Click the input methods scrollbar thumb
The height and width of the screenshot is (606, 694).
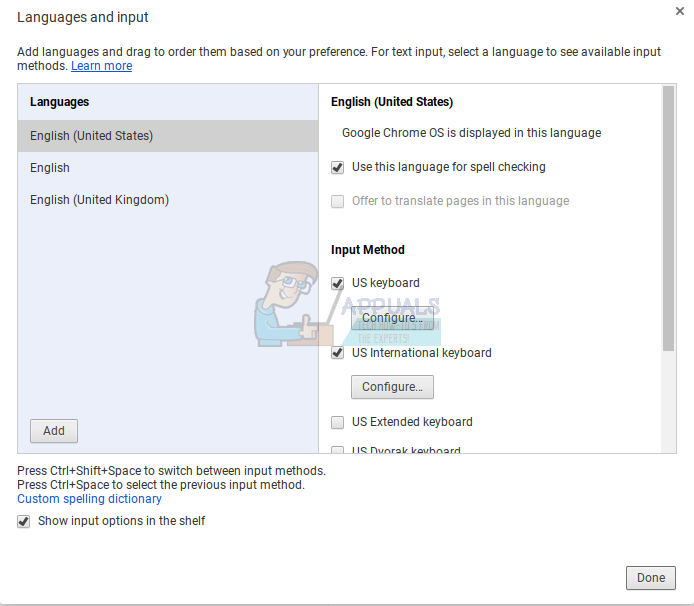click(669, 218)
